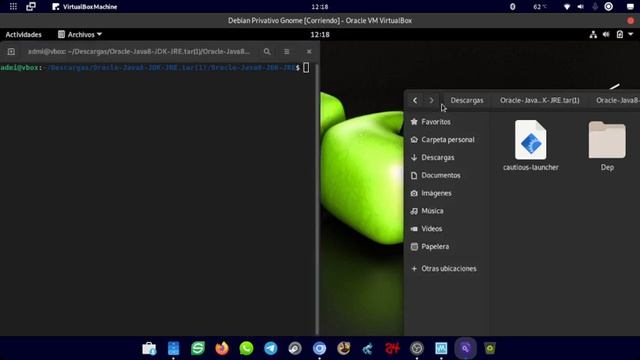Launch the green S app in dock
The image size is (640, 360).
198,348
